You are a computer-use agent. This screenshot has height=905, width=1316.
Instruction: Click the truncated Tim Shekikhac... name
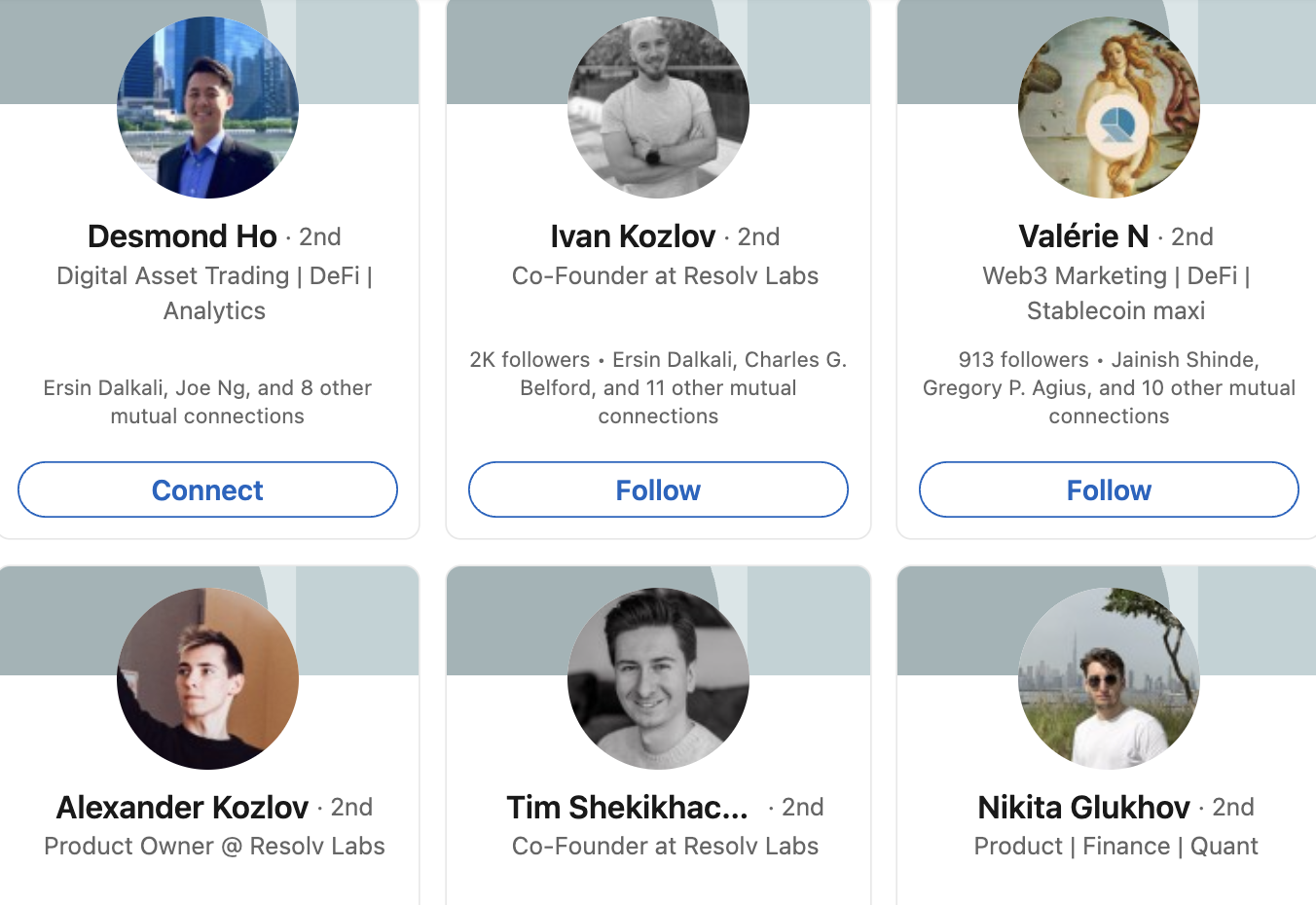pos(627,807)
